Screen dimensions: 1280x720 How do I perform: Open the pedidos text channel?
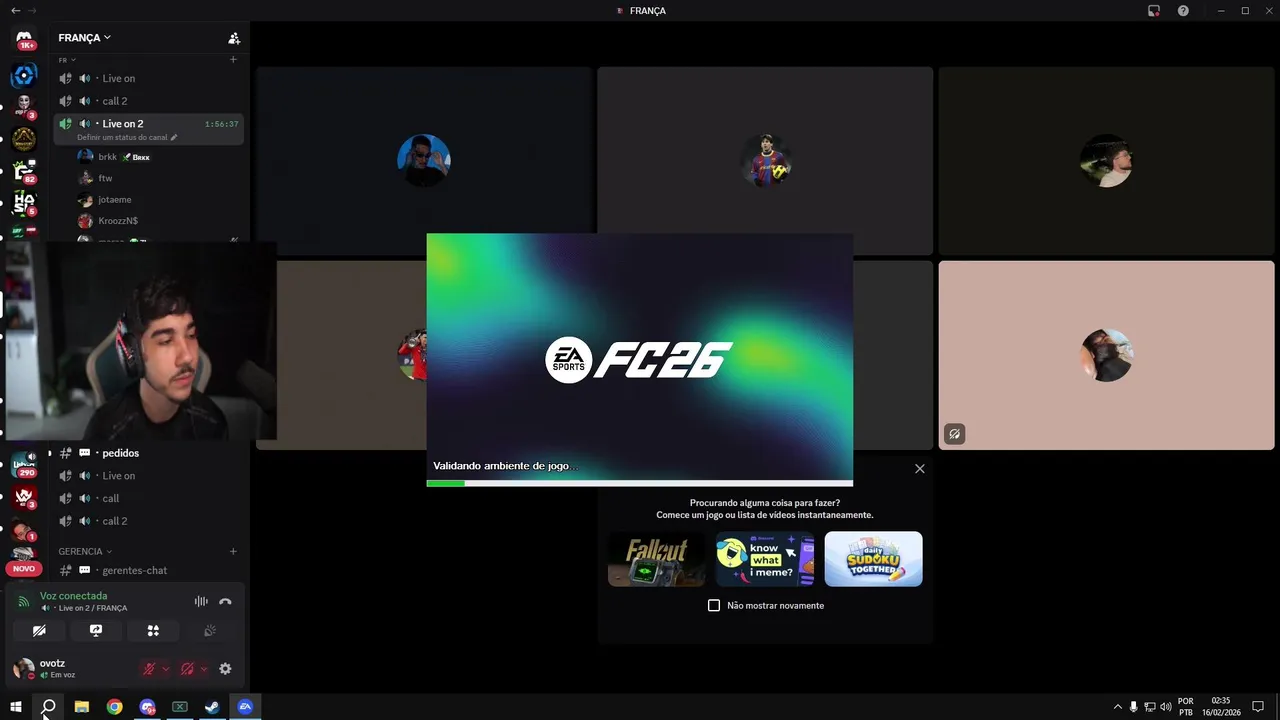click(x=148, y=453)
